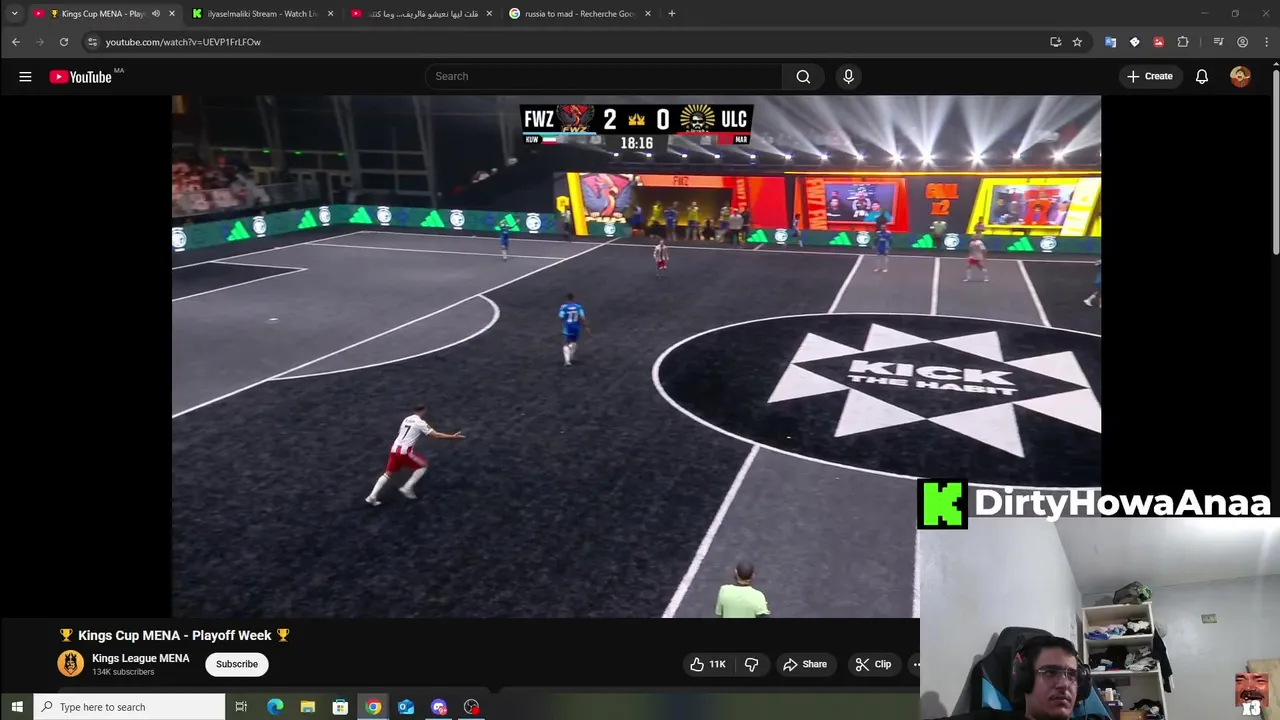Image resolution: width=1280 pixels, height=720 pixels.
Task: Open the Kings League MENA channel avatar
Action: coord(70,663)
